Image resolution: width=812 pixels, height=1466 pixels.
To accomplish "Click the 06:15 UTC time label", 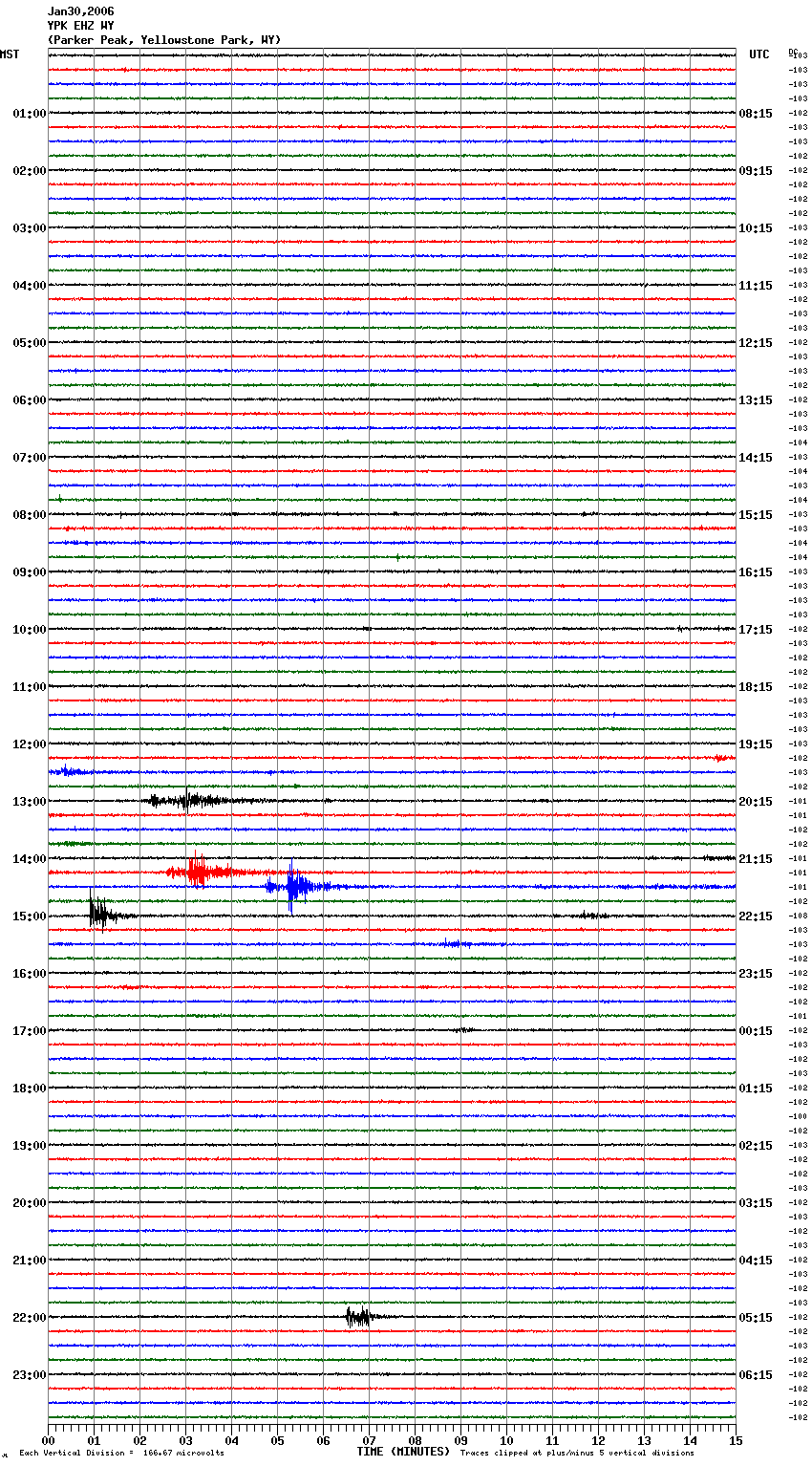I will click(x=756, y=1375).
